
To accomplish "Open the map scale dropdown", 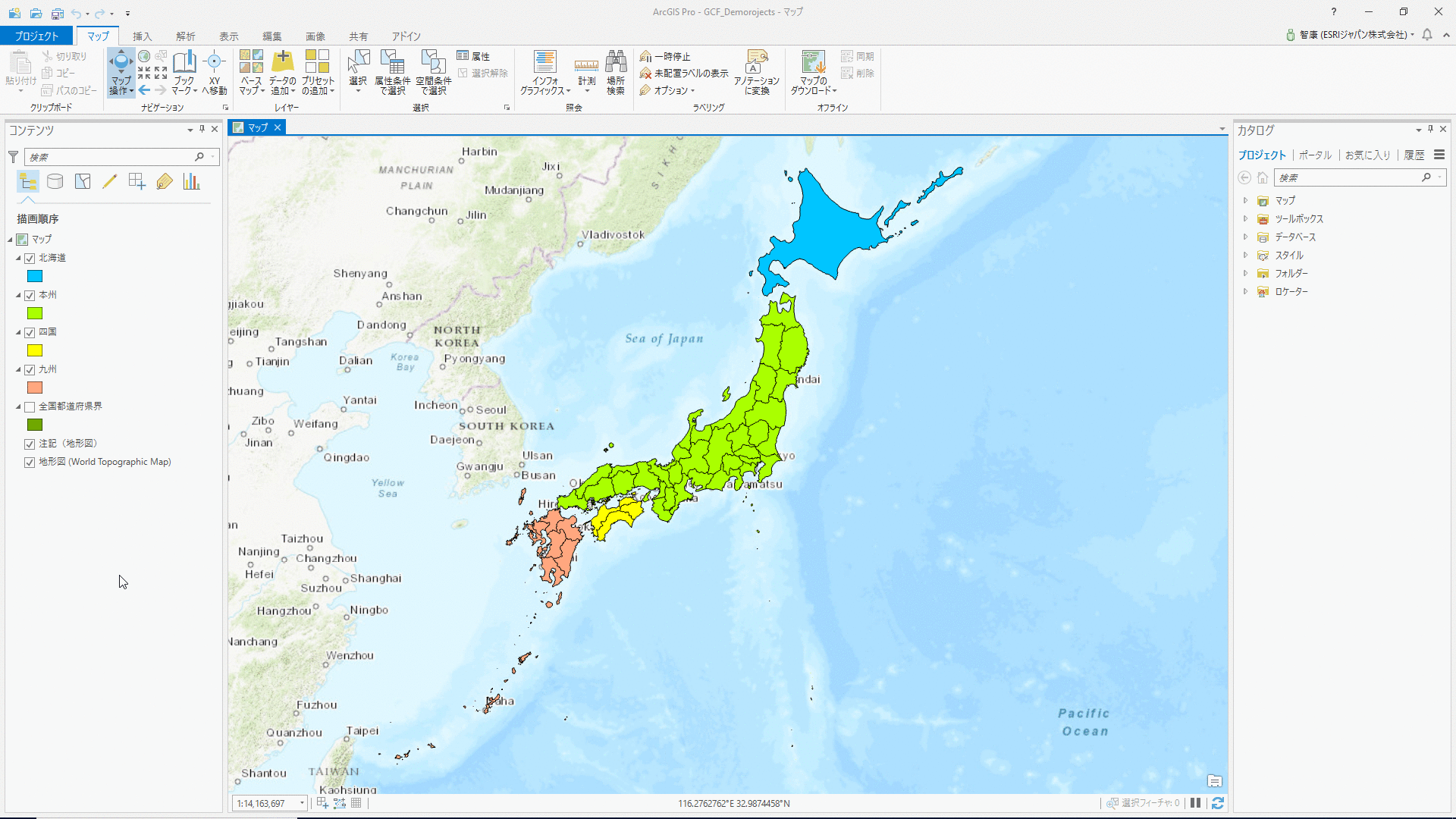I will pos(302,803).
